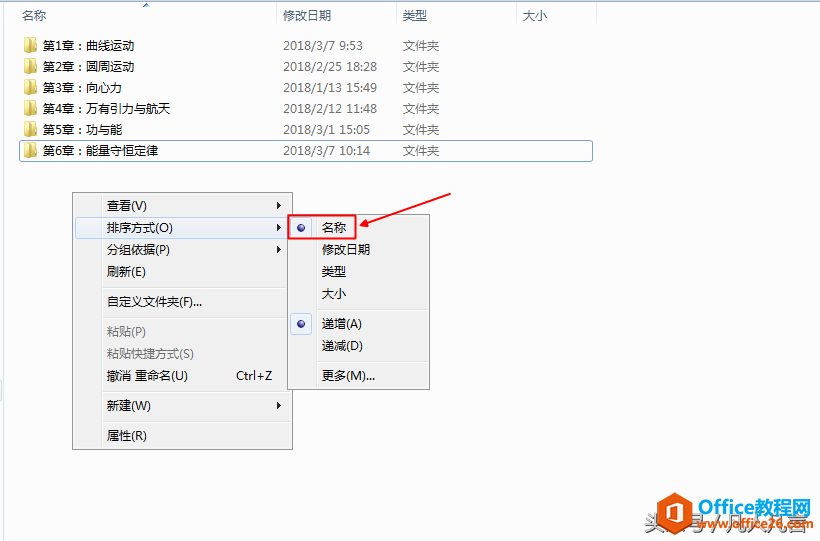The height and width of the screenshot is (541, 820).
Task: Expand the 查看(V) submenu arrow
Action: click(x=279, y=206)
